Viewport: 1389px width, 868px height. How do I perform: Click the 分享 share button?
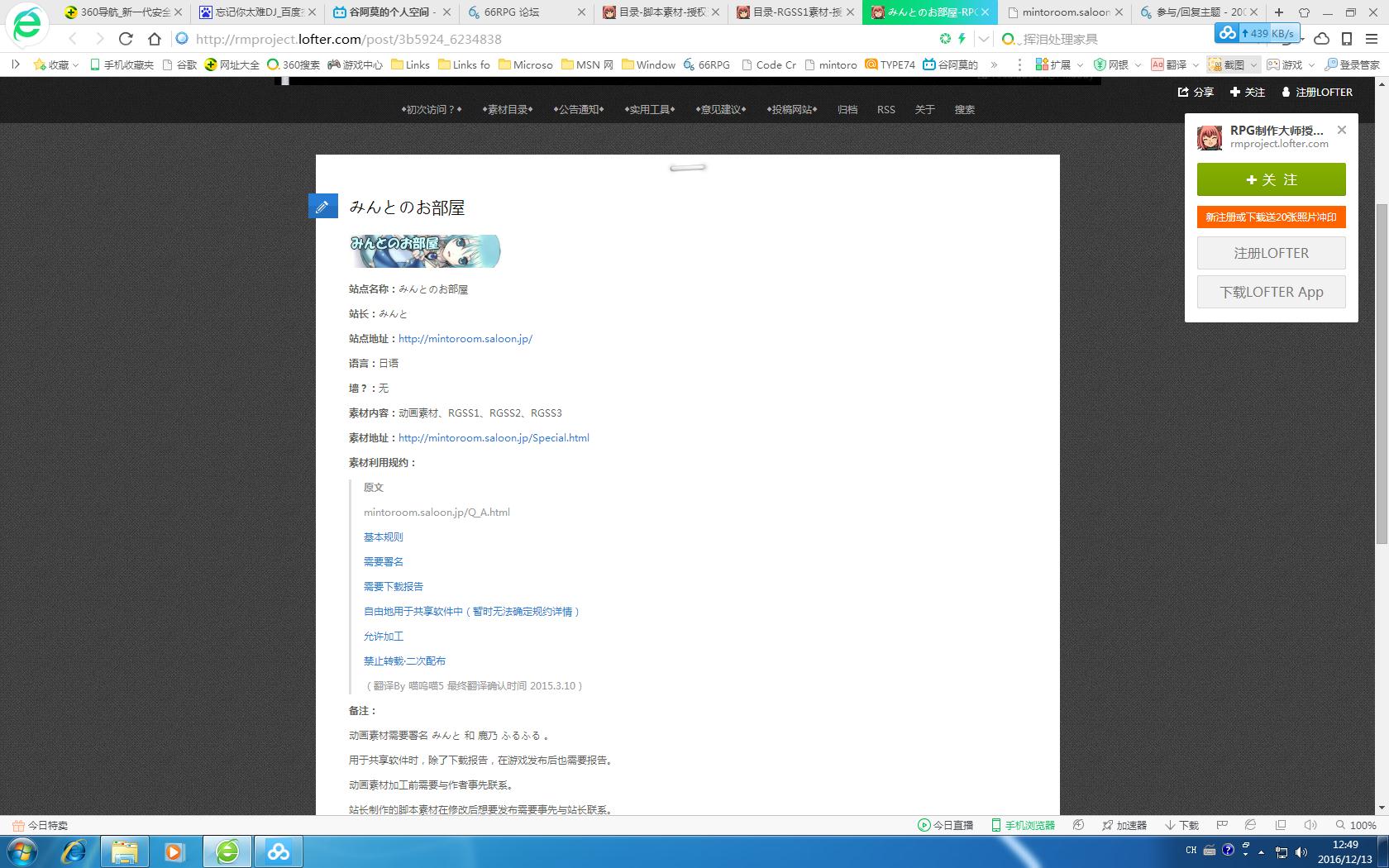click(x=1196, y=92)
